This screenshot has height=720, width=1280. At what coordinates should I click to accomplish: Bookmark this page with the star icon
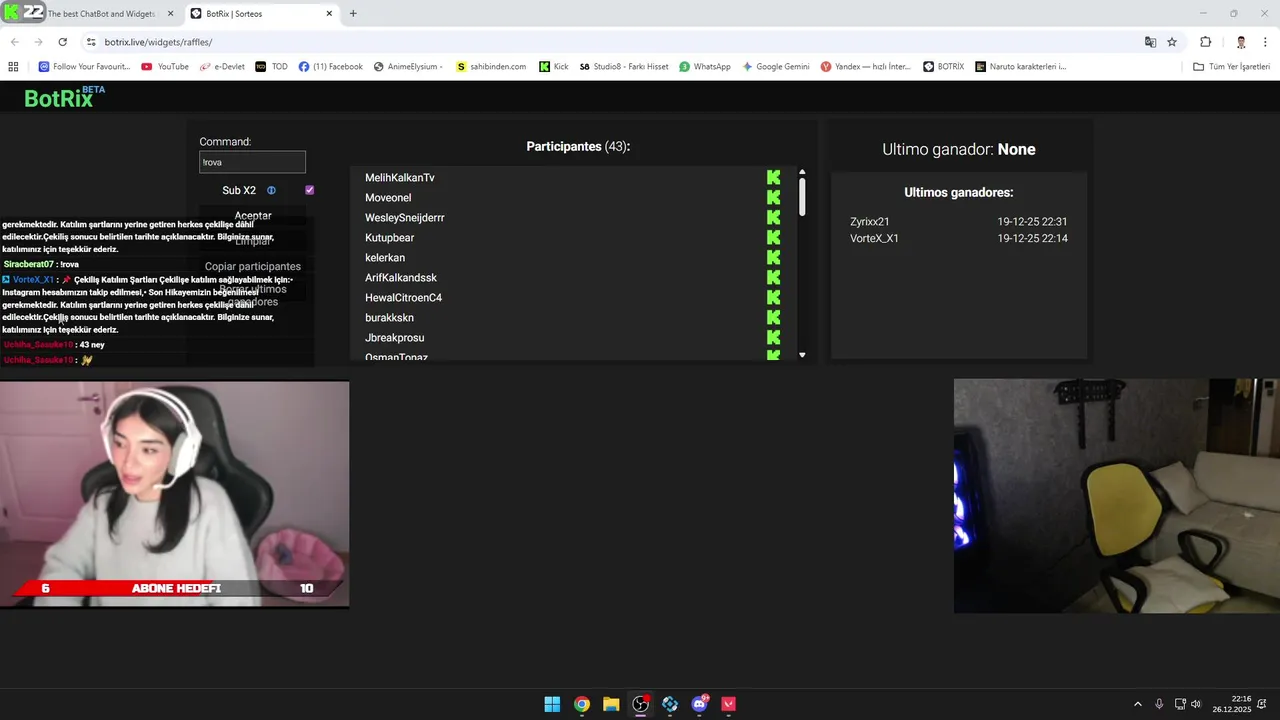(x=1172, y=42)
